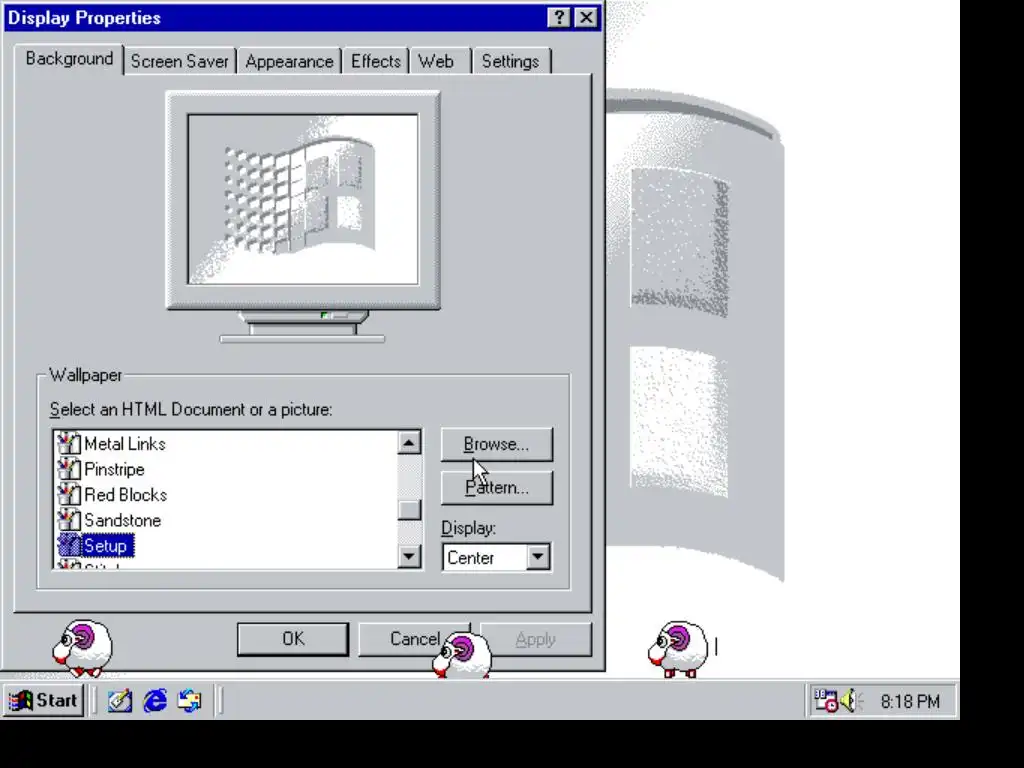Switch to the Screen Saver tab

pos(180,61)
